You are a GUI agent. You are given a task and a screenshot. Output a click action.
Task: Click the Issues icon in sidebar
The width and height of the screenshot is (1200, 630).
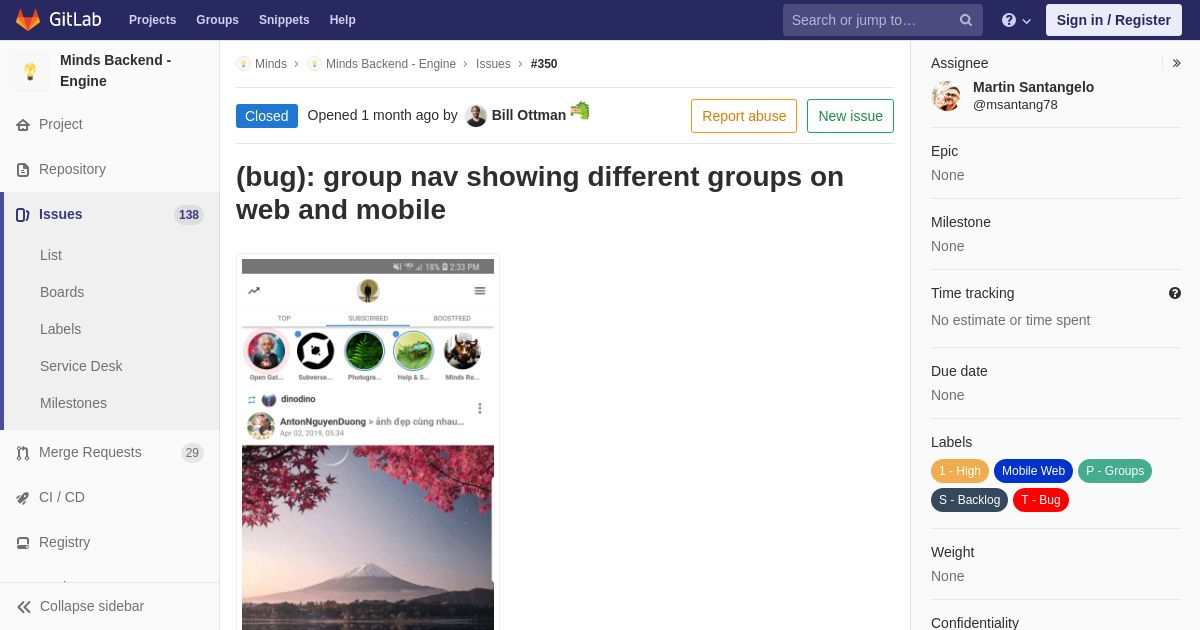23,215
